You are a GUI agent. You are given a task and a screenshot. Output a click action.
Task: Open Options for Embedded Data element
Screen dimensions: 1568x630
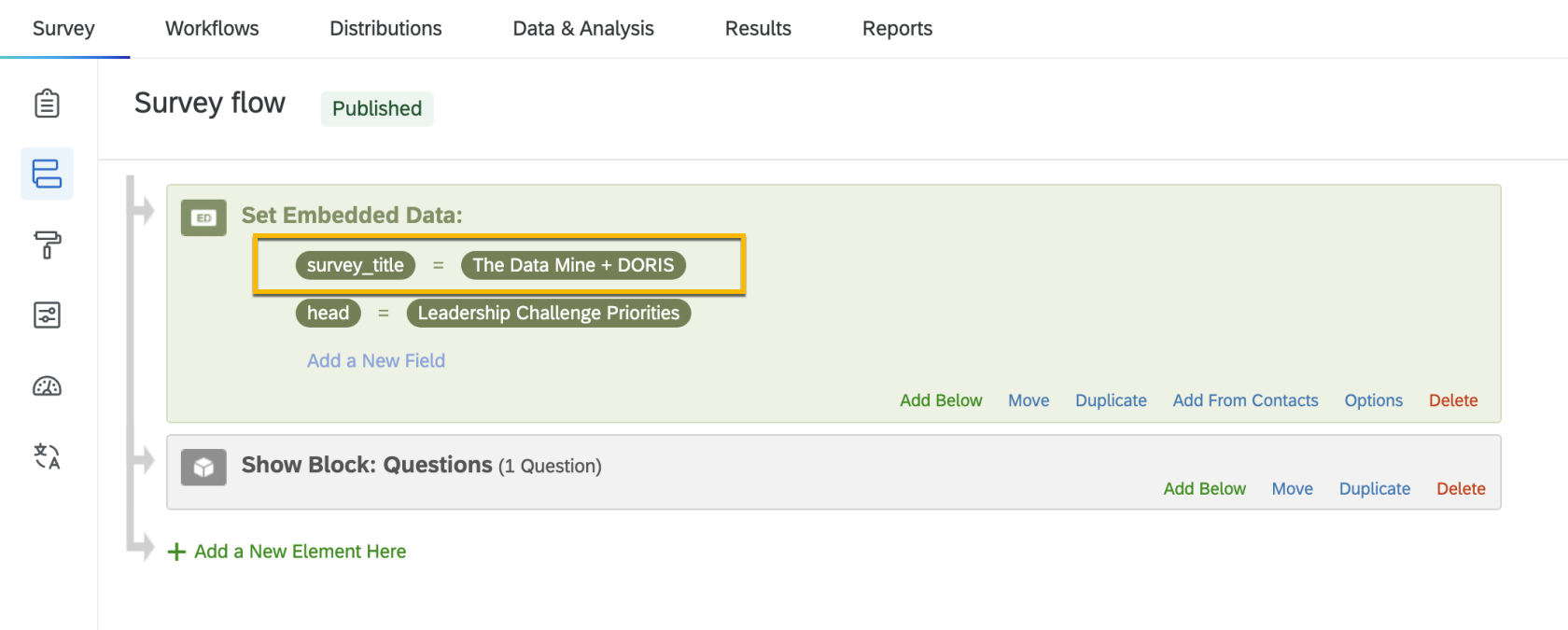tap(1373, 400)
